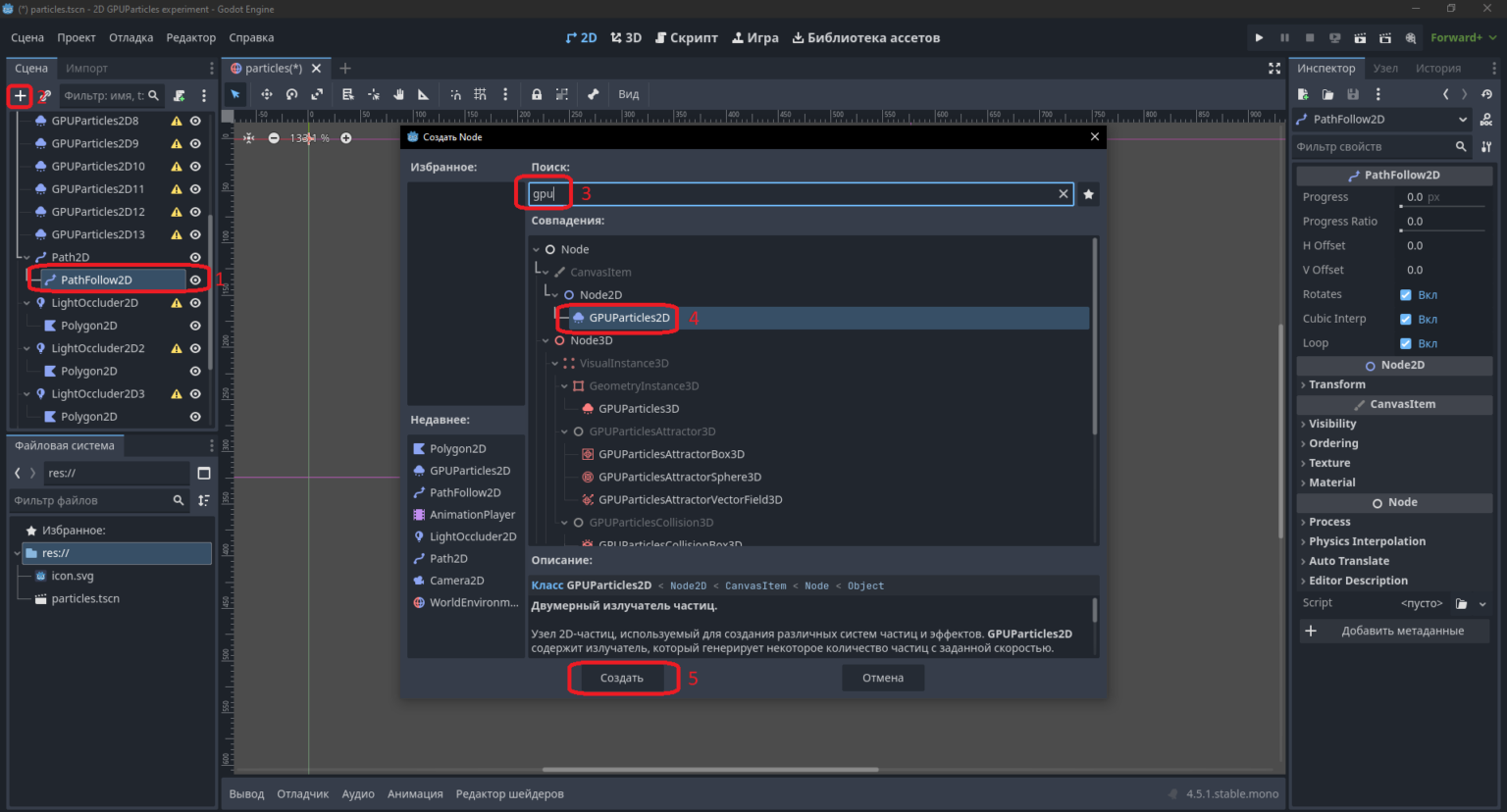Save the resource in Inspector toolbar

1353,94
